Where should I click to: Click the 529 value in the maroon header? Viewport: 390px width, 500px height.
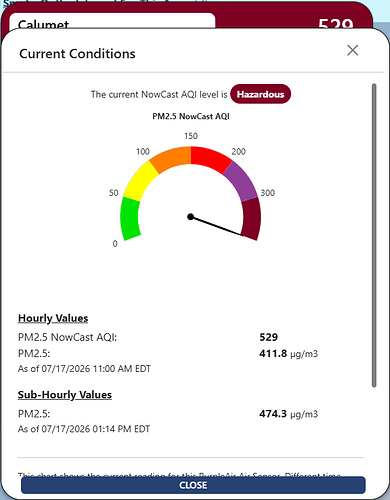[335, 23]
